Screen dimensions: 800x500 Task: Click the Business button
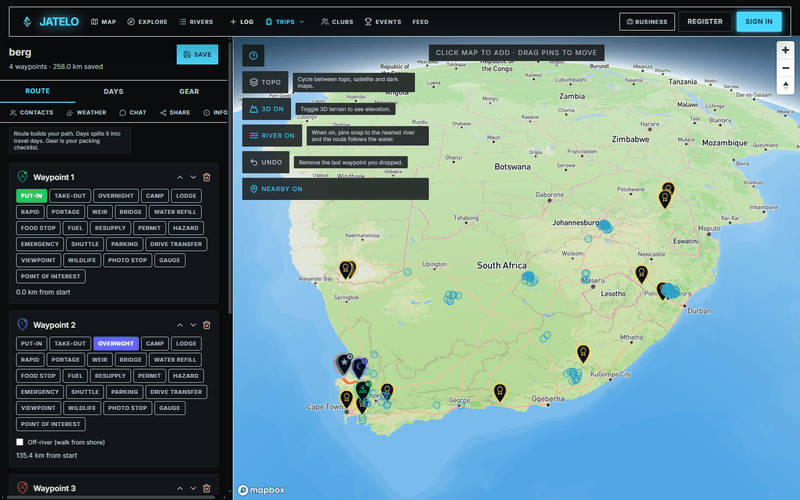click(x=647, y=22)
